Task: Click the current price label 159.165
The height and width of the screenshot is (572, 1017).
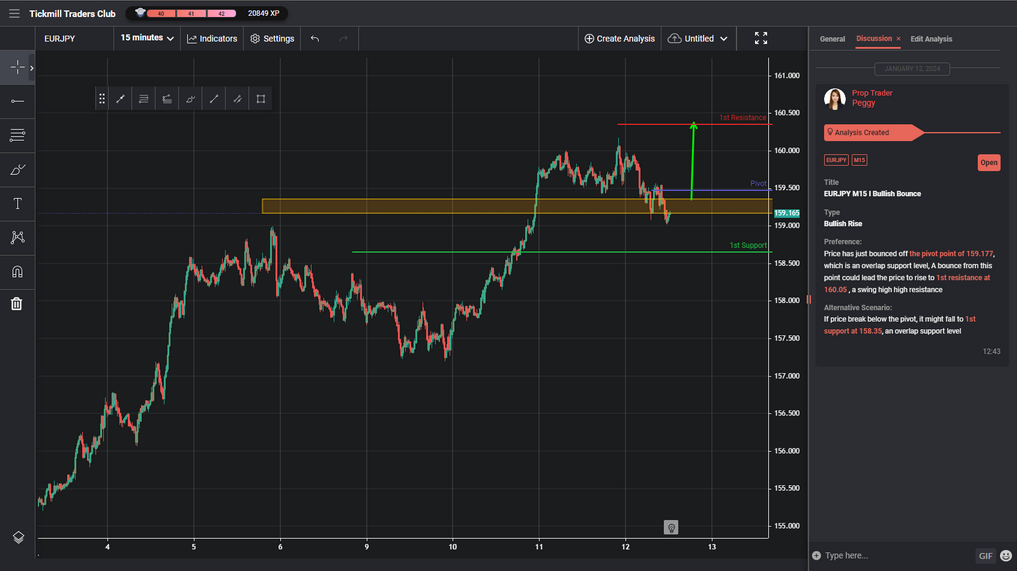Action: (x=787, y=213)
